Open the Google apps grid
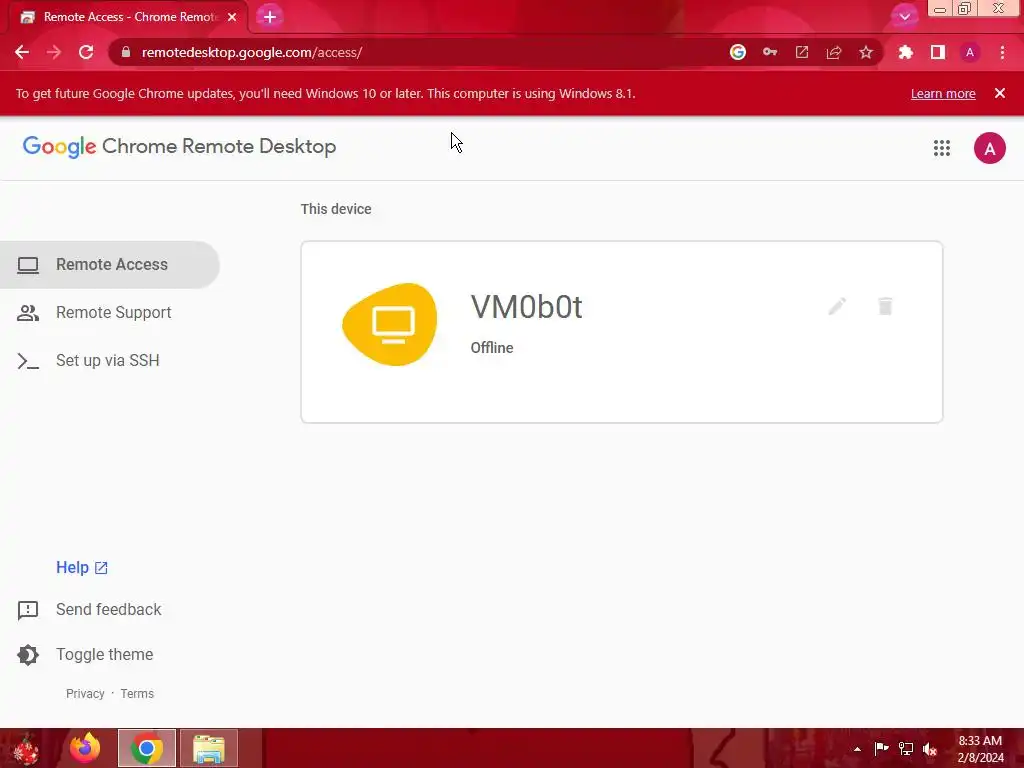This screenshot has height=768, width=1024. coord(942,148)
